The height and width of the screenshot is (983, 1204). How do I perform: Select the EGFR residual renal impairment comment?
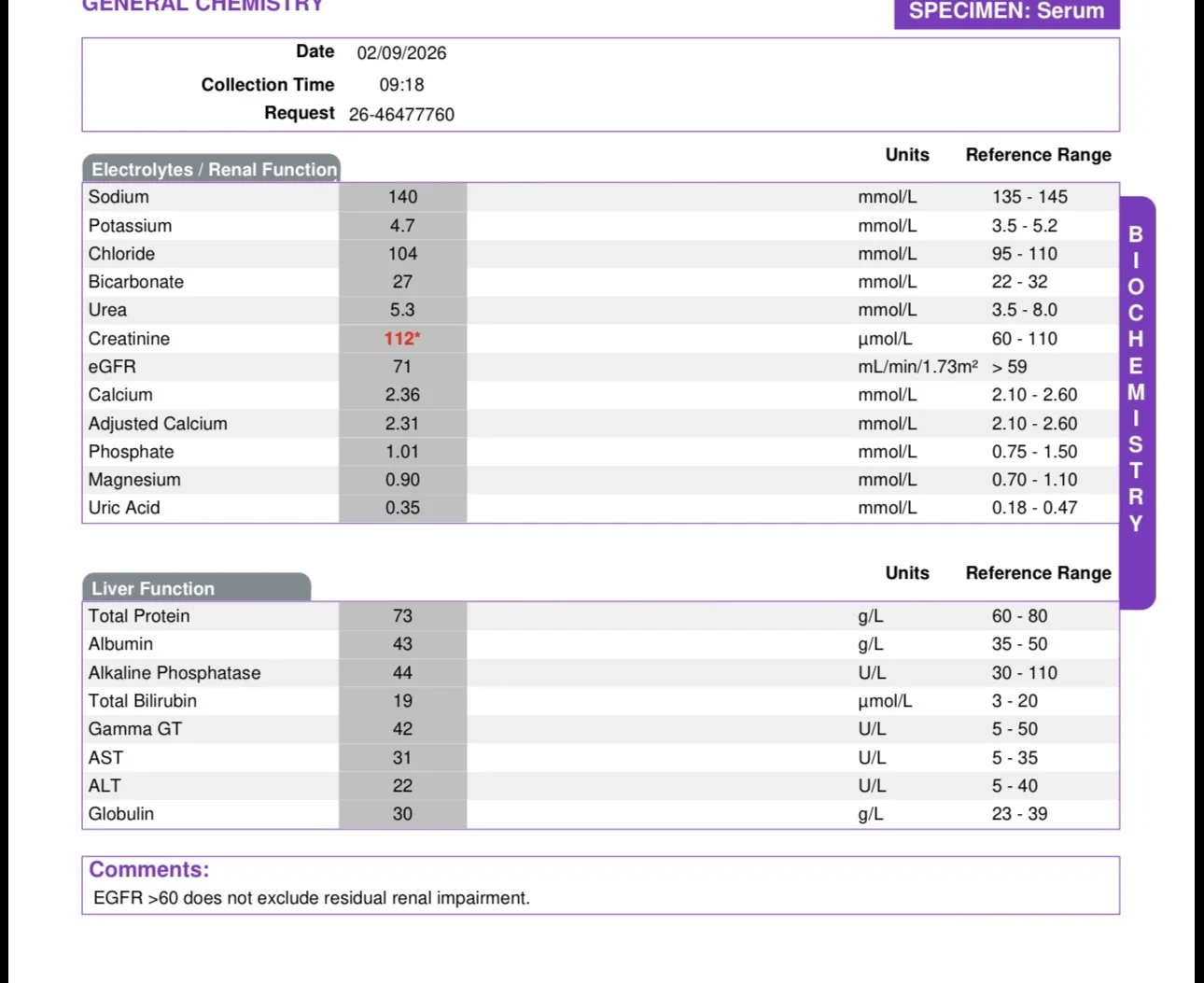pos(312,898)
